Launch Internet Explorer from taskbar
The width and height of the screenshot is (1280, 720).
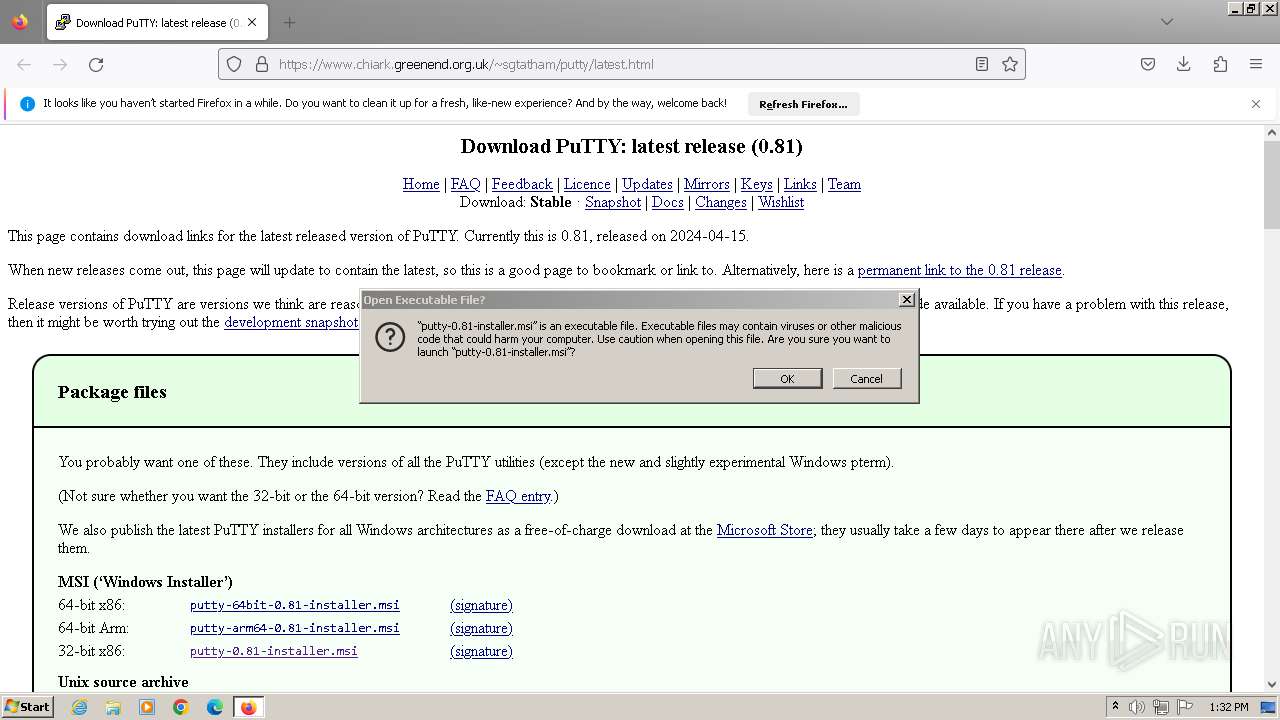[79, 707]
